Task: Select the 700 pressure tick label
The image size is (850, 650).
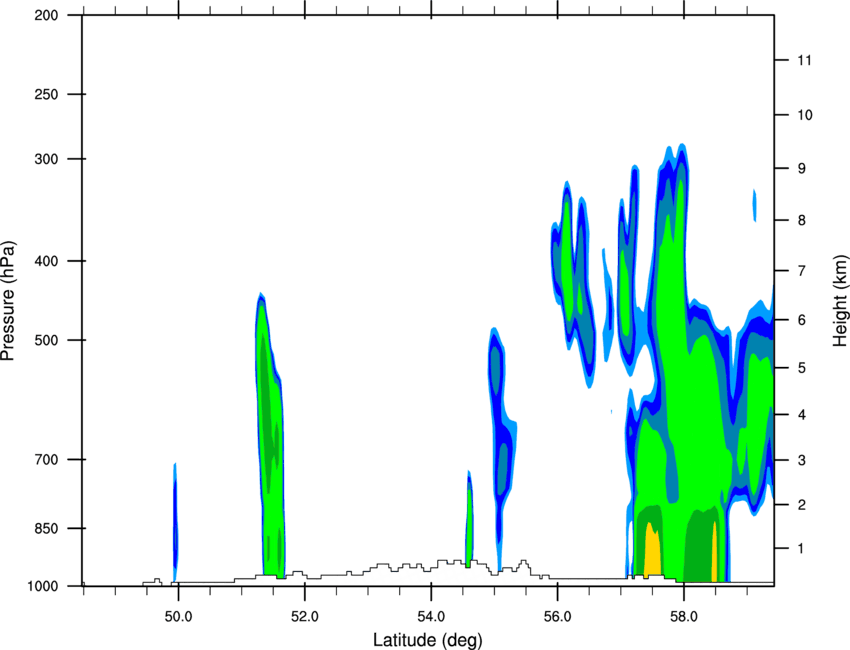Action: coord(46,459)
